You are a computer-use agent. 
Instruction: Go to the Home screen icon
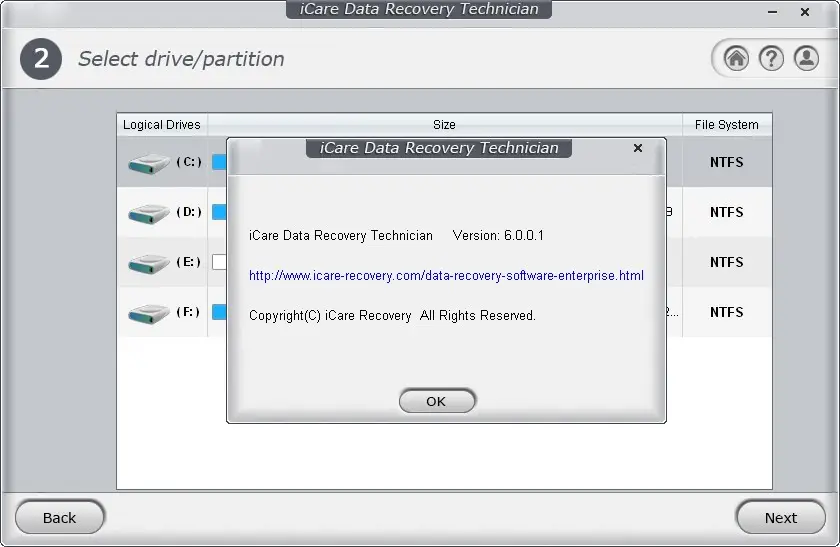point(736,58)
